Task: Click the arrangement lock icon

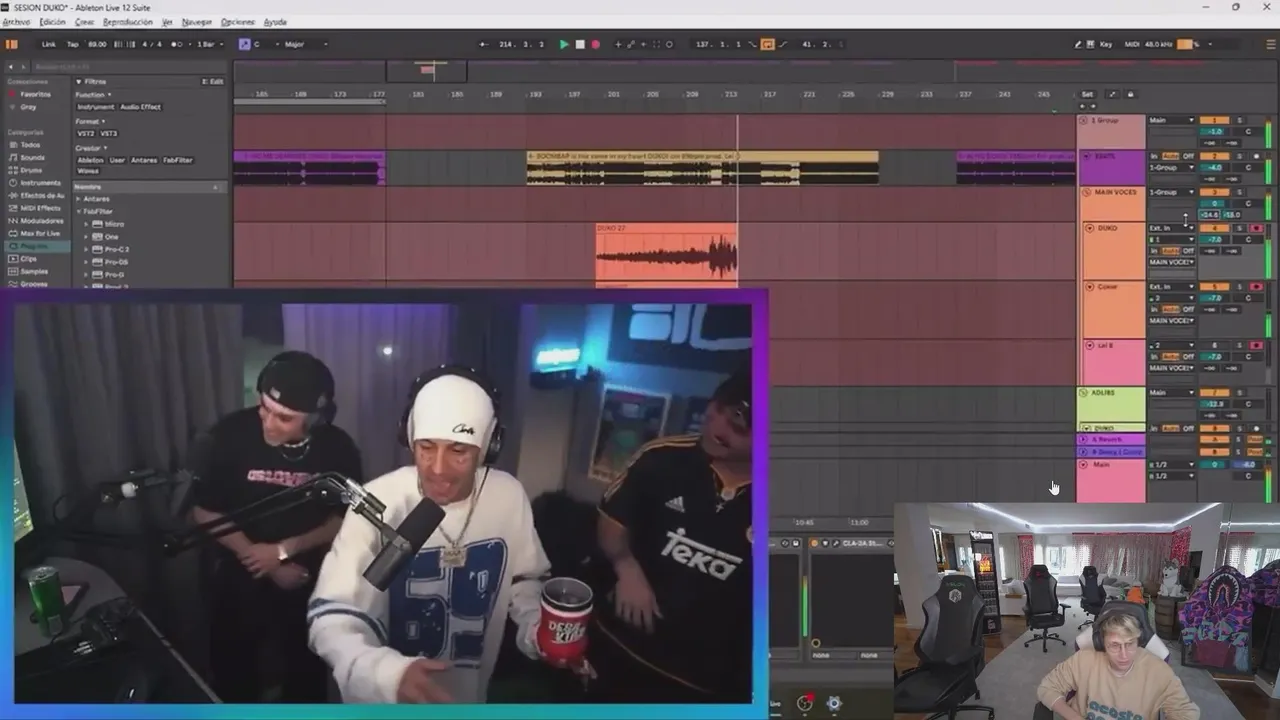Action: click(1130, 94)
